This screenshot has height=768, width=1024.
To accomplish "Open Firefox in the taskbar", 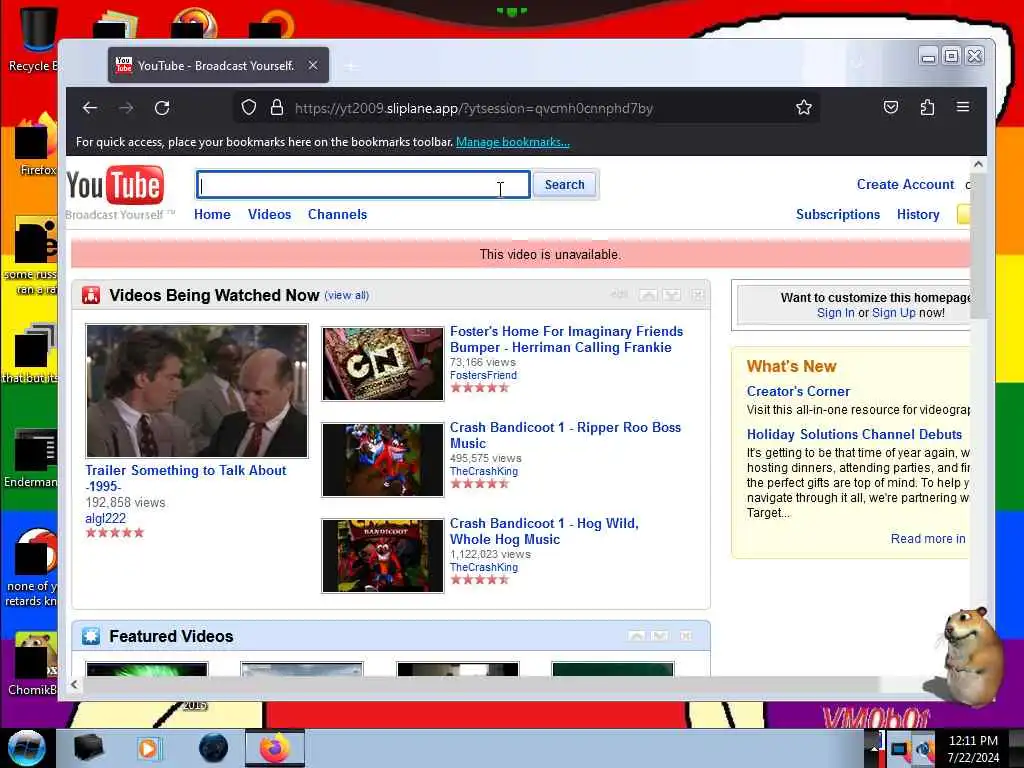I will pos(274,748).
